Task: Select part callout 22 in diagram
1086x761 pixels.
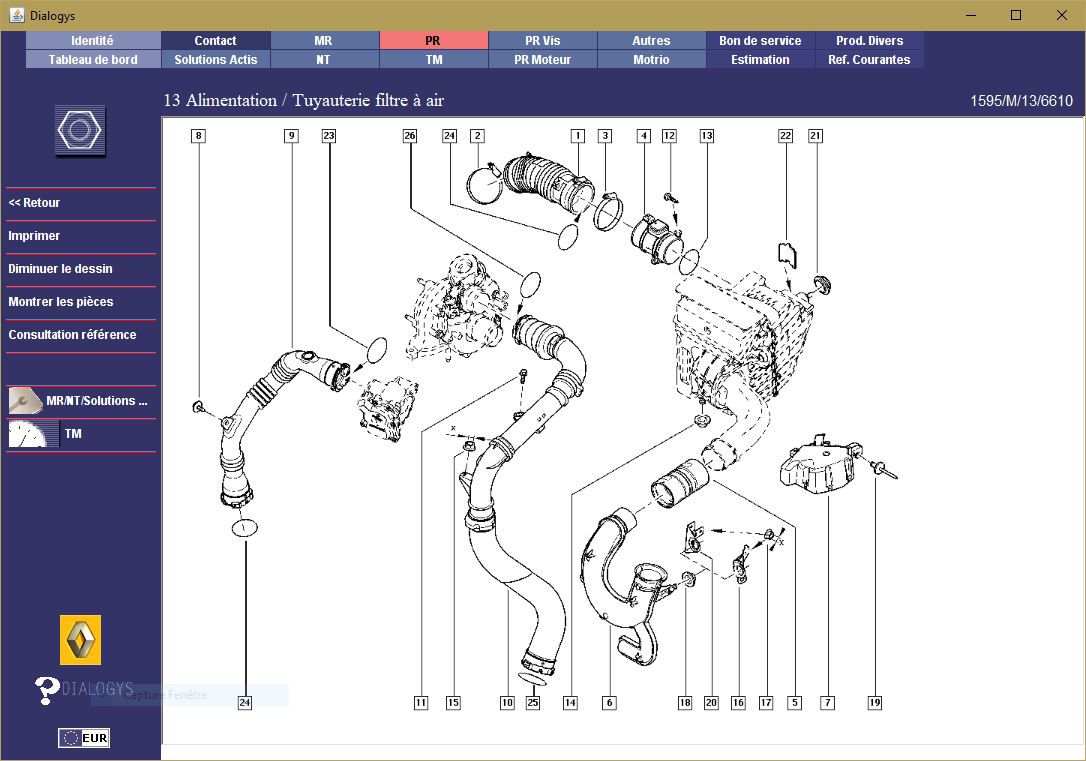Action: (x=785, y=136)
